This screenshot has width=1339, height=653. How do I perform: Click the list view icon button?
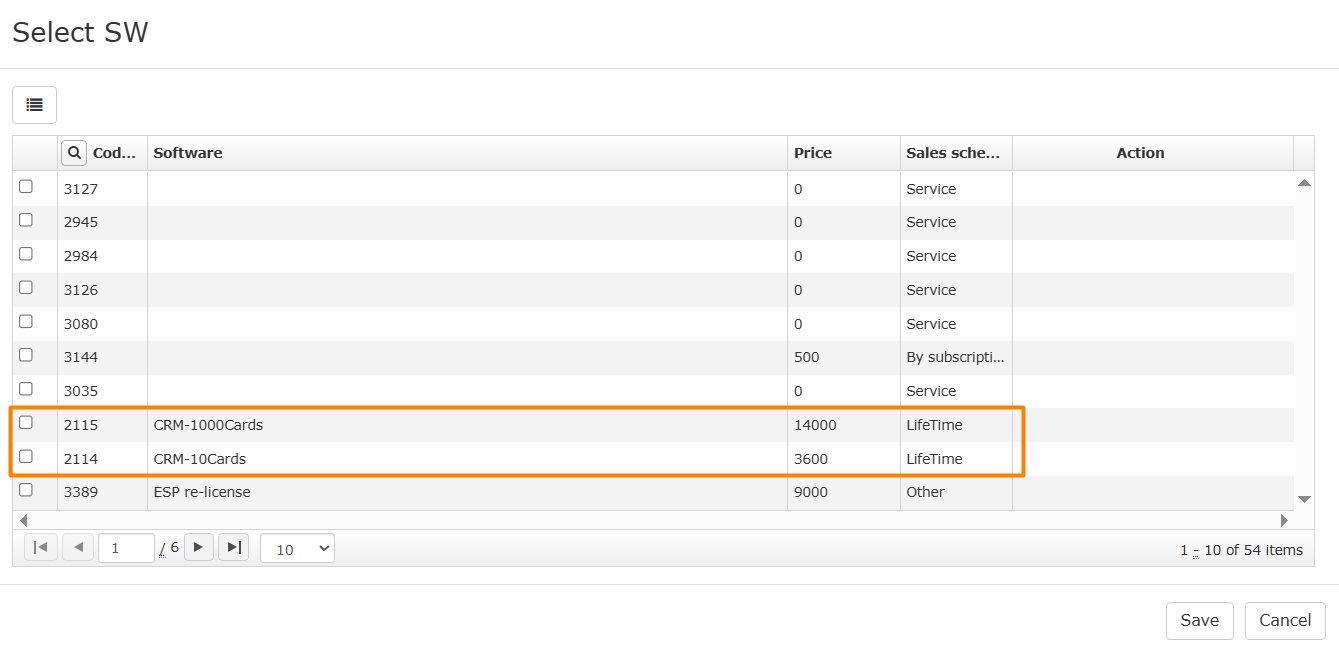click(34, 105)
